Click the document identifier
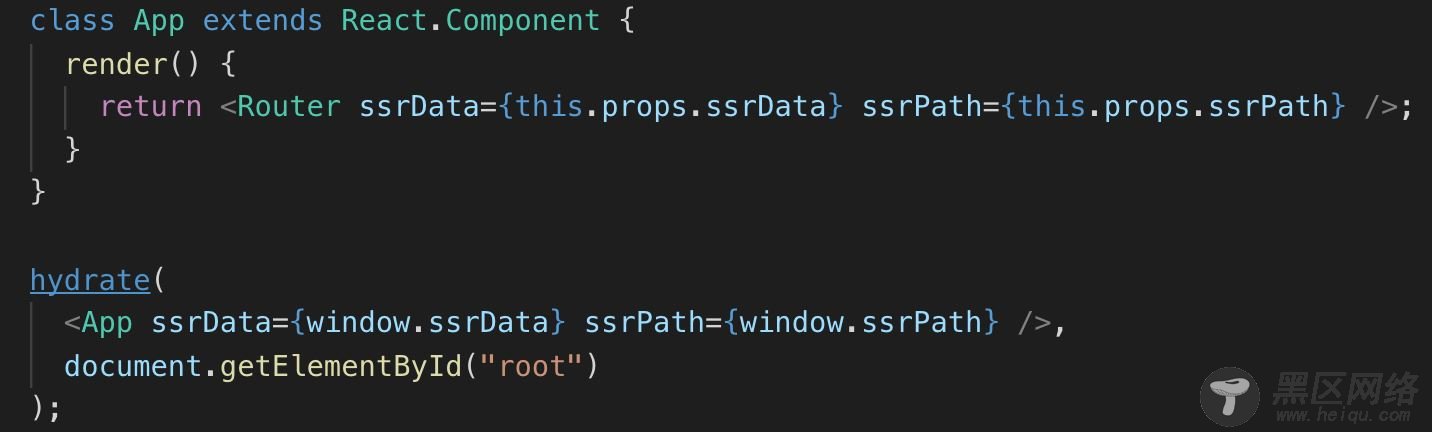The image size is (1432, 432). [134, 366]
